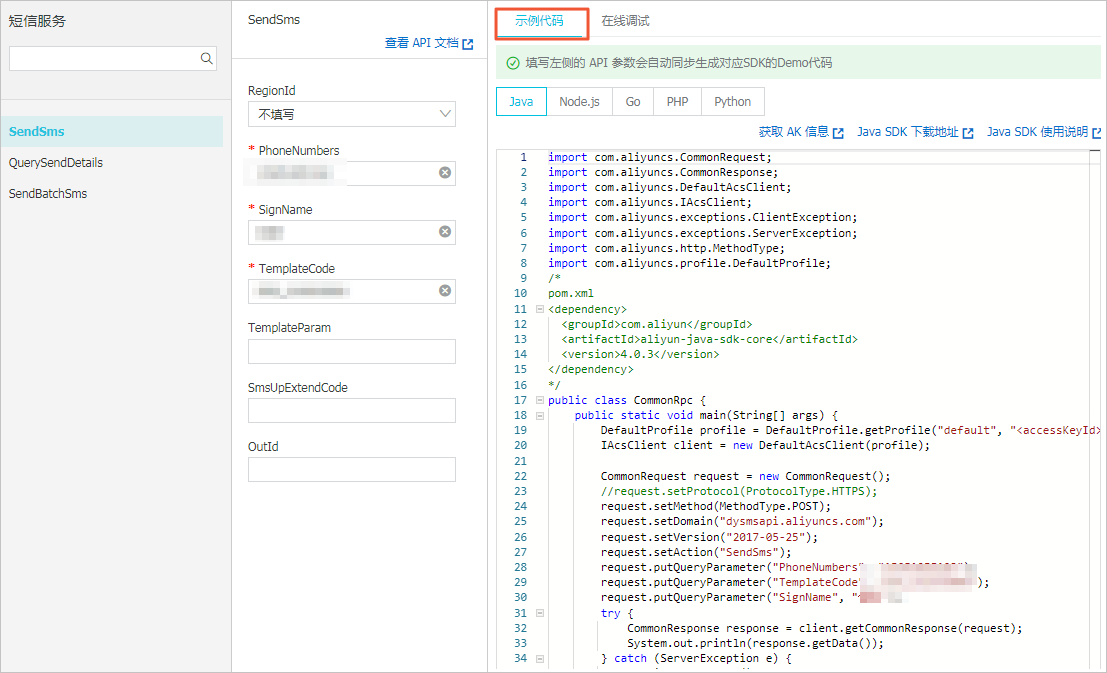Image resolution: width=1107 pixels, height=673 pixels.
Task: Collapse code fold at line 18 main method
Action: pos(540,416)
